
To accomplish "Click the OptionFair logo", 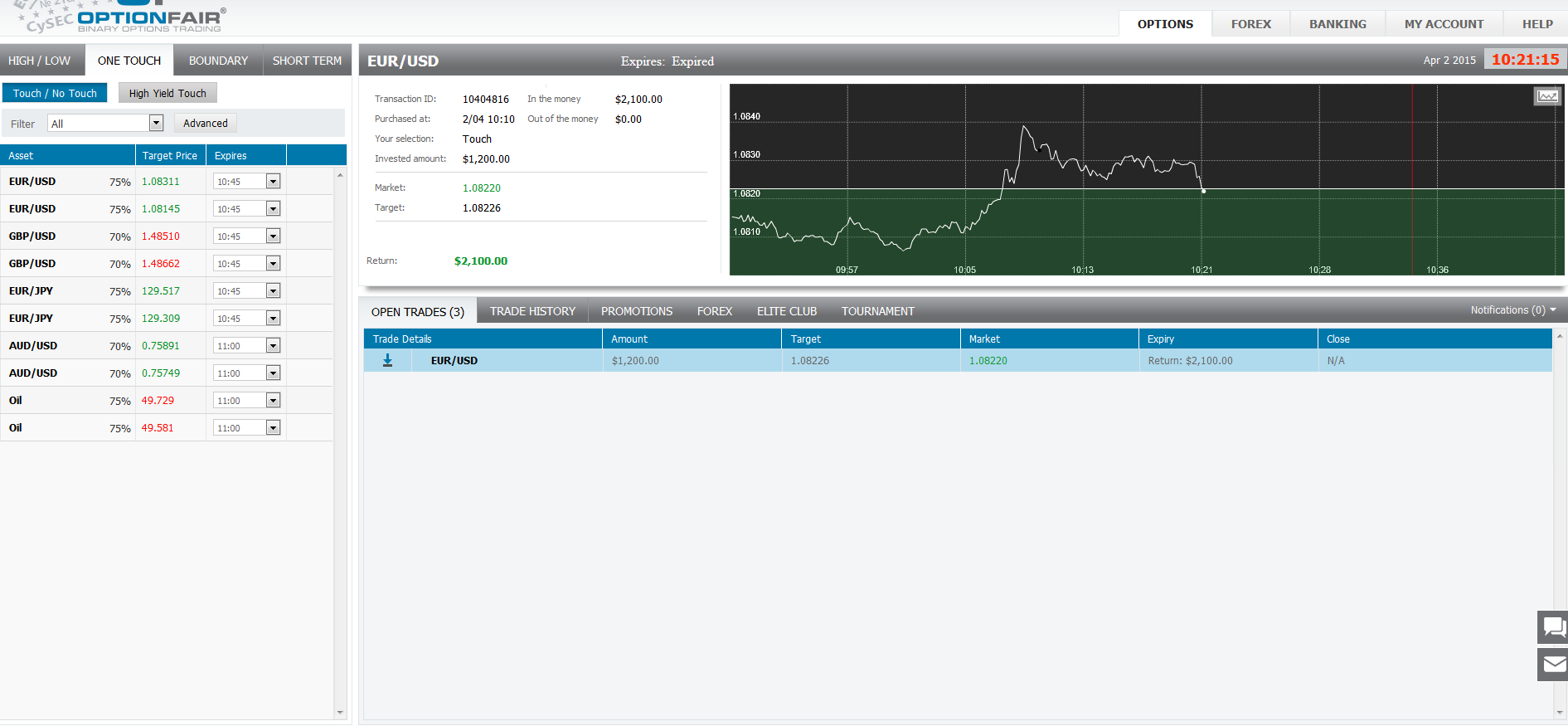I will [x=149, y=18].
